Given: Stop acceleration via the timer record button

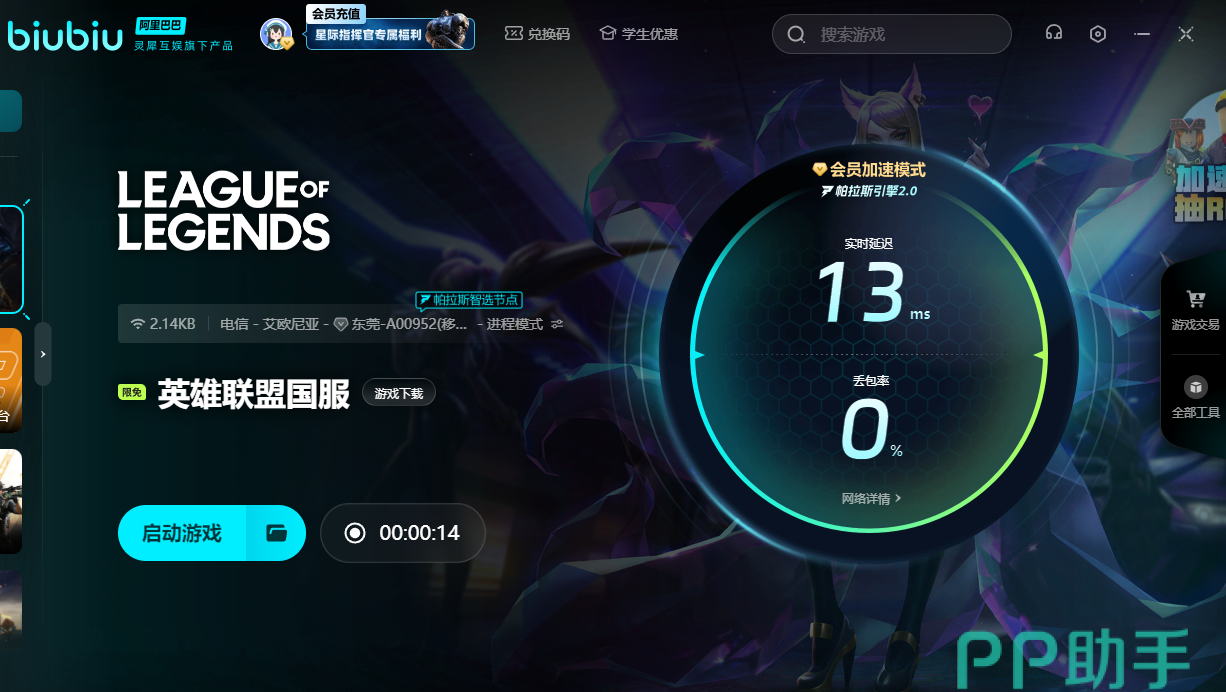Looking at the screenshot, I should pyautogui.click(x=355, y=533).
